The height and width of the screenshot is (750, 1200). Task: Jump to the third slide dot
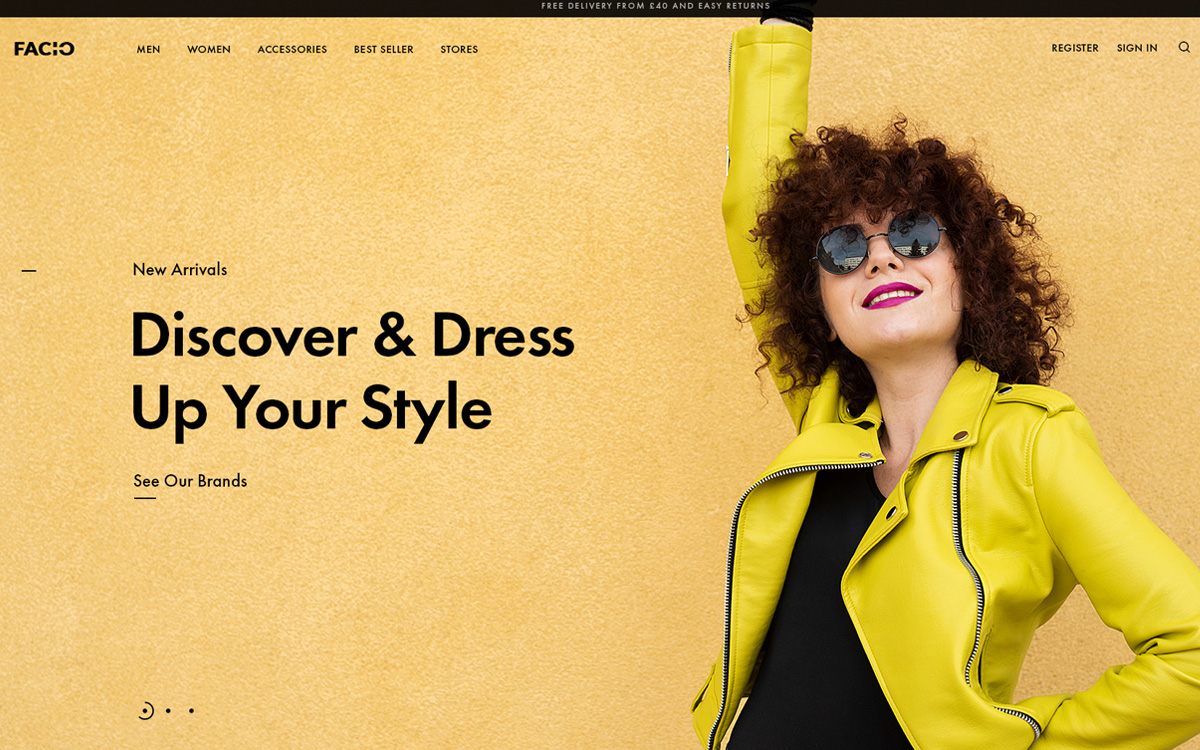coord(191,711)
